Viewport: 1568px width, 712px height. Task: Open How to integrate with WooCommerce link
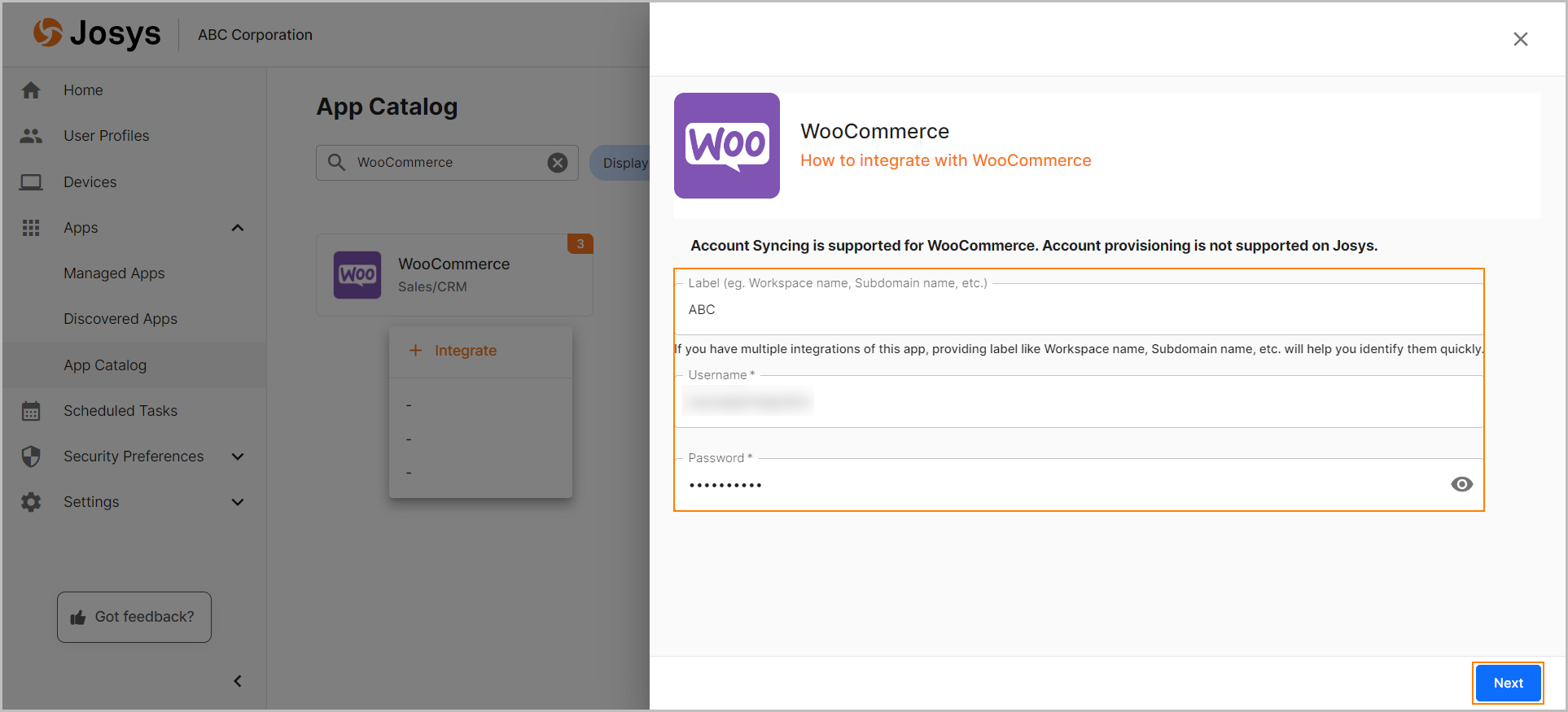[x=945, y=160]
